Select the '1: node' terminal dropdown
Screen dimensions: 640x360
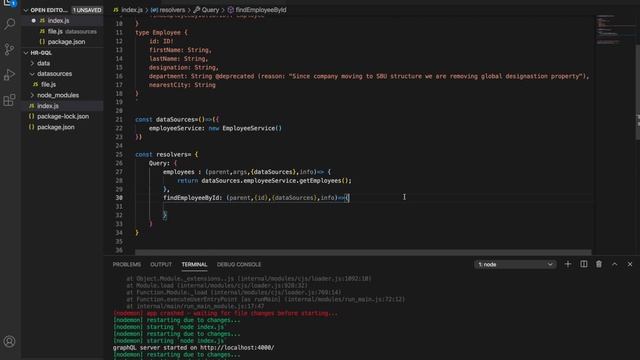tap(515, 264)
